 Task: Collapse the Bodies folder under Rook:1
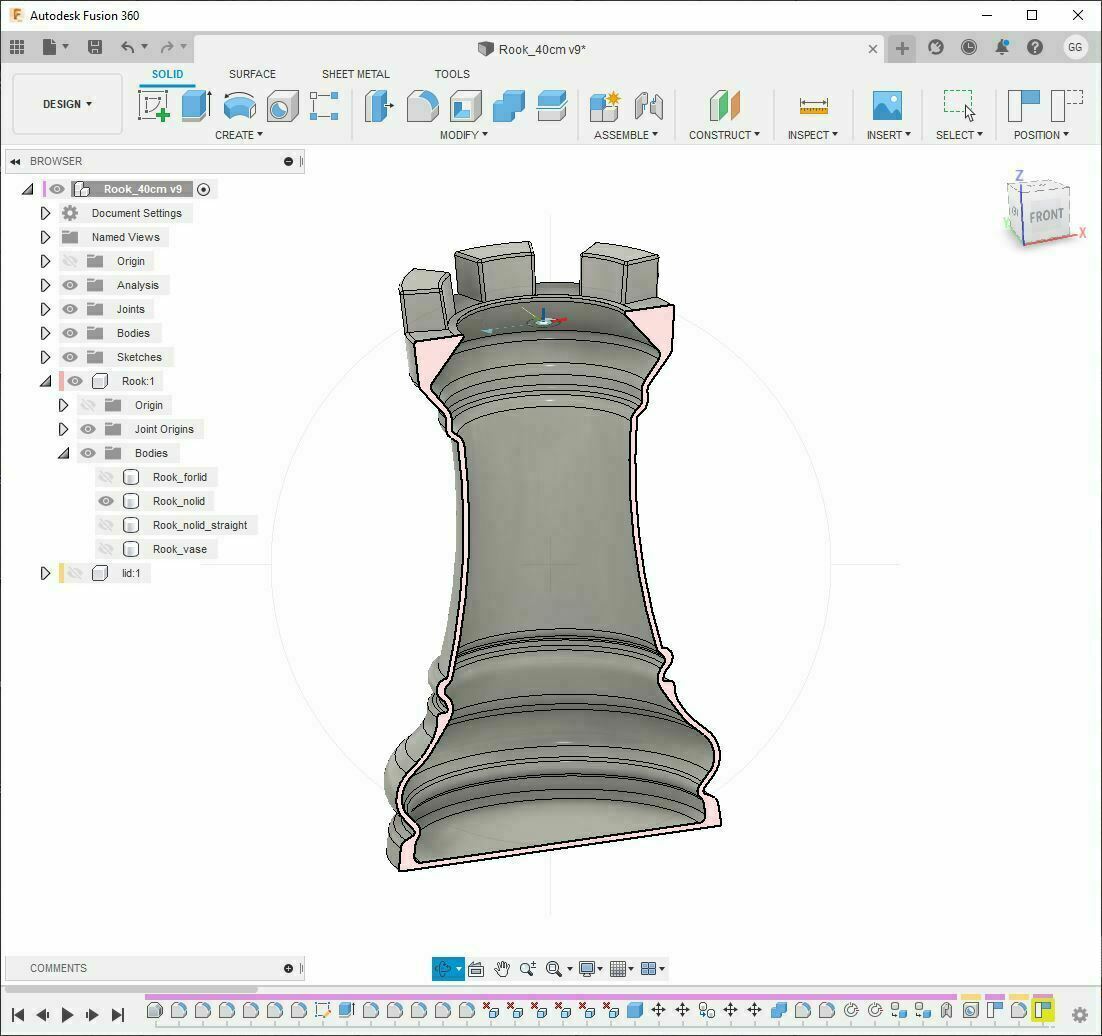pyautogui.click(x=64, y=453)
